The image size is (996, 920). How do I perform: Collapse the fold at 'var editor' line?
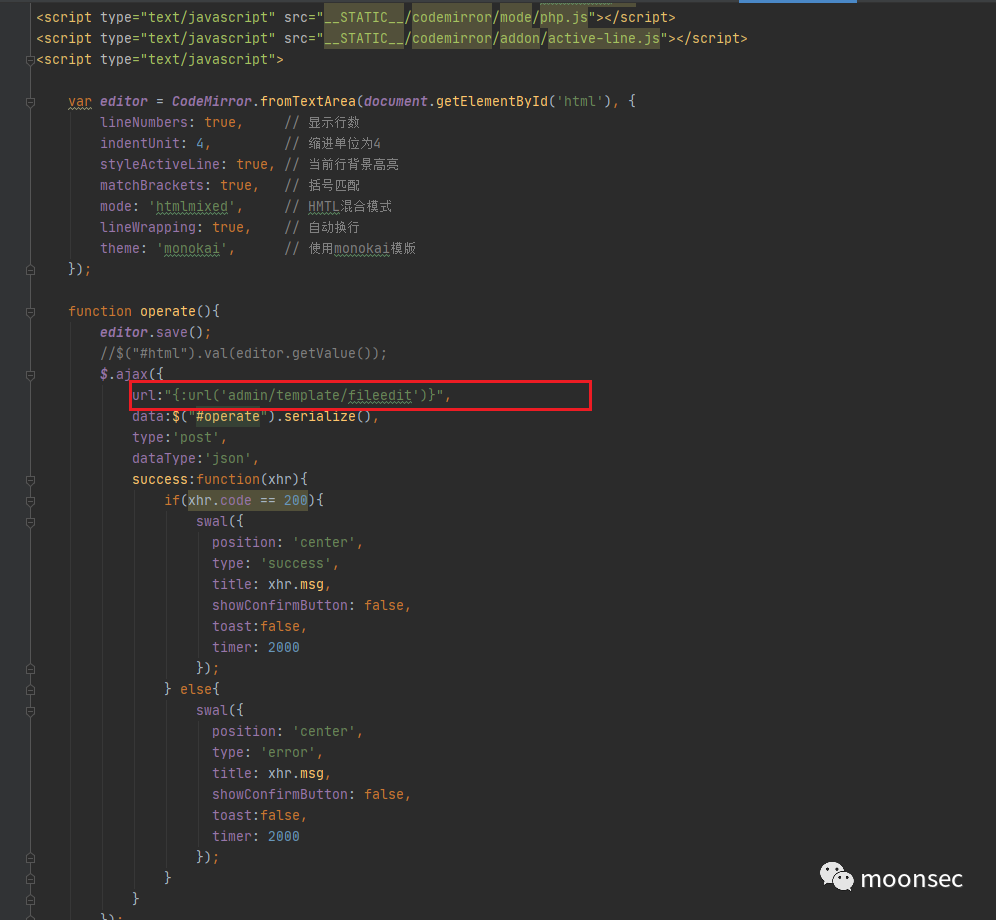tap(30, 102)
